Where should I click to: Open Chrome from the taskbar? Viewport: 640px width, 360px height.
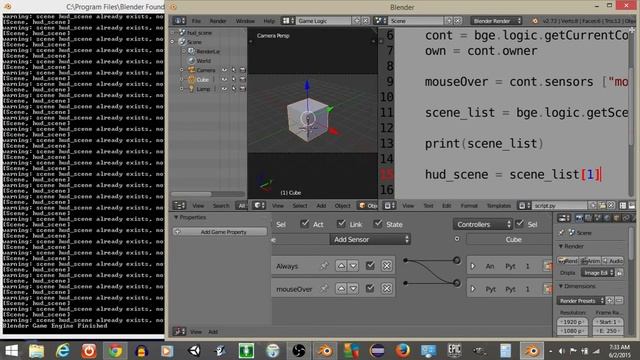coord(115,351)
